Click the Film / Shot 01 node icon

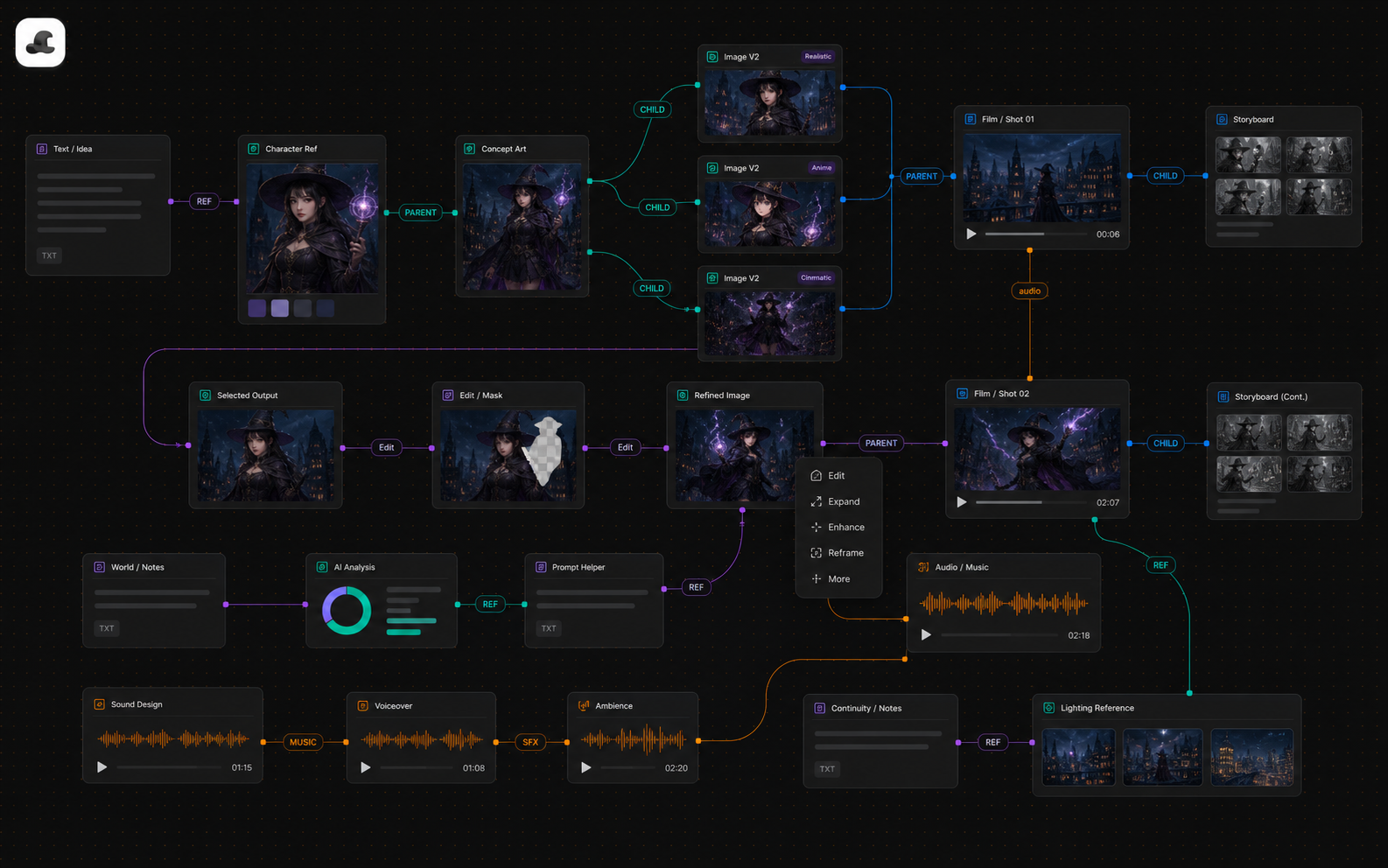tap(970, 119)
